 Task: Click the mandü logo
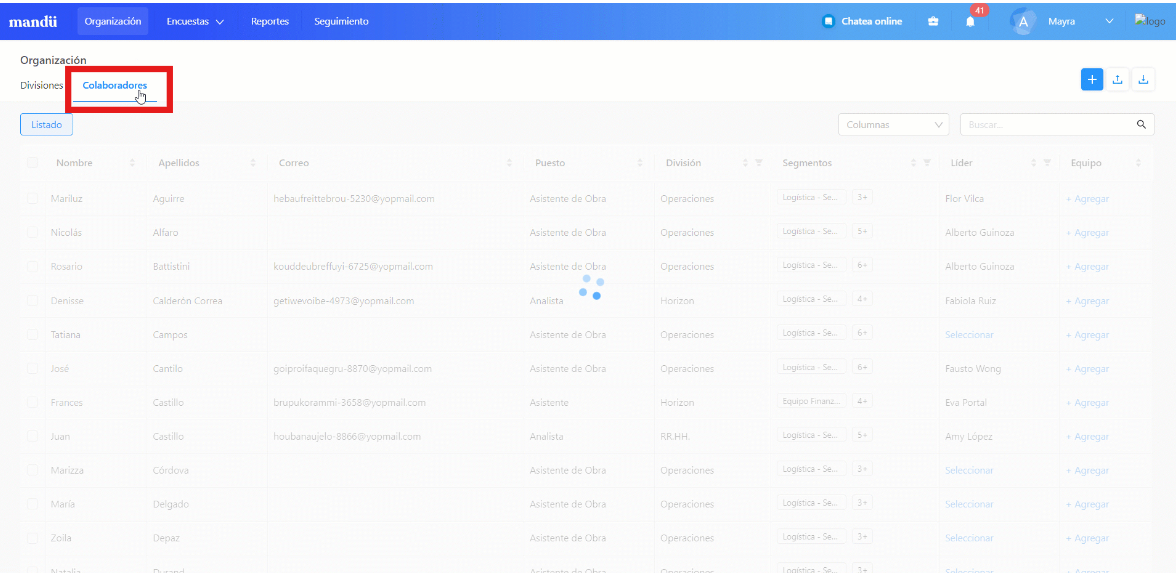32,22
